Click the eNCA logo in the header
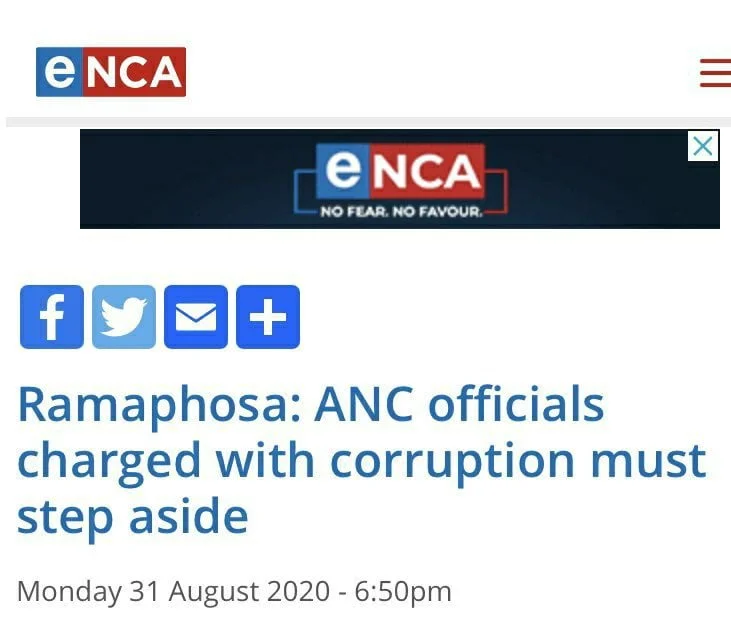Screen dimensions: 731x625 click(x=111, y=72)
